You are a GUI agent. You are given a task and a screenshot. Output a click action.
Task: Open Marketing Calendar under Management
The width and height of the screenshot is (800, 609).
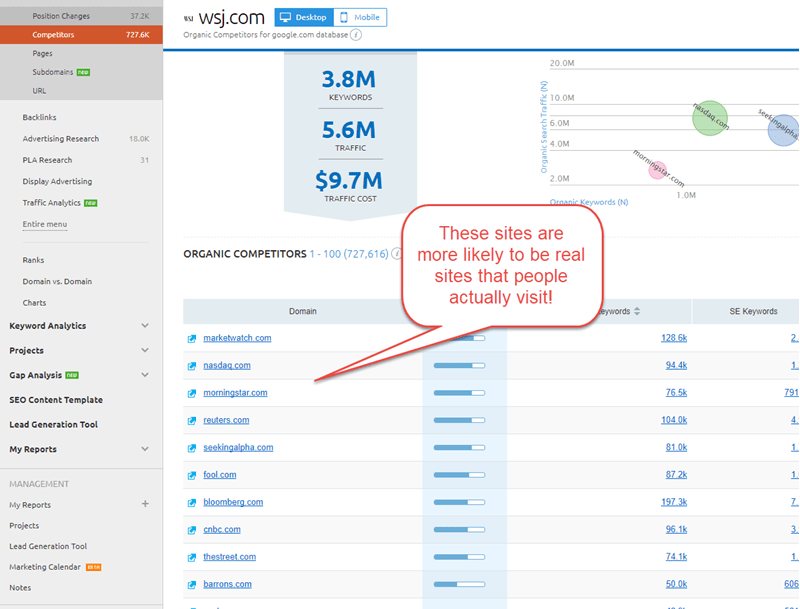(45, 567)
